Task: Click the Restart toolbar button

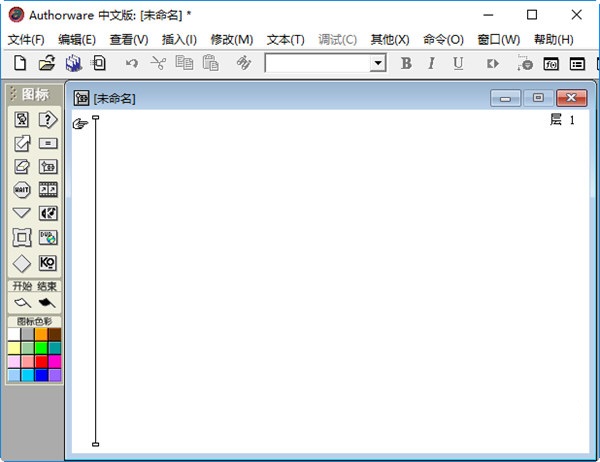Action: (492, 63)
